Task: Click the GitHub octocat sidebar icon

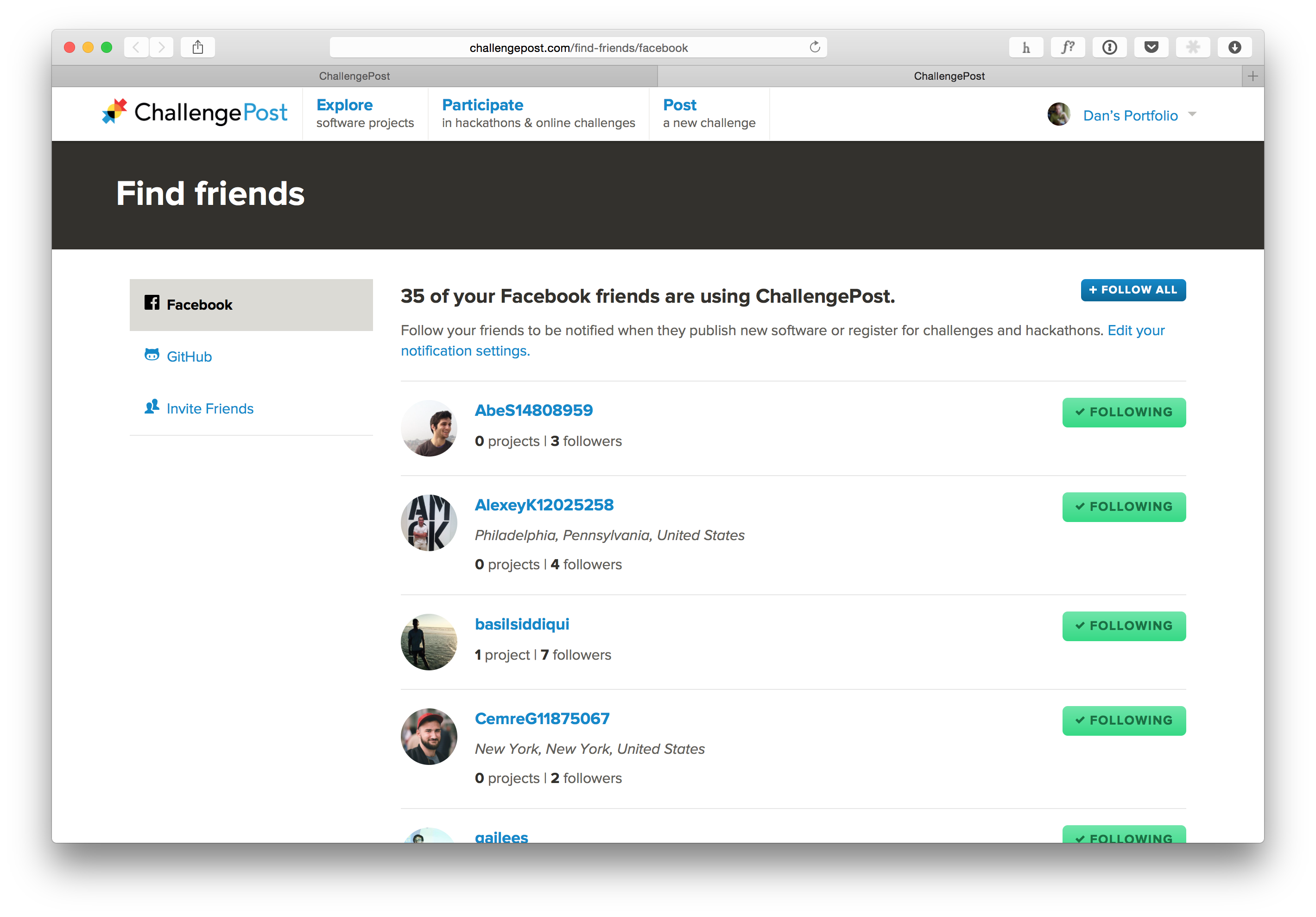Action: (152, 355)
